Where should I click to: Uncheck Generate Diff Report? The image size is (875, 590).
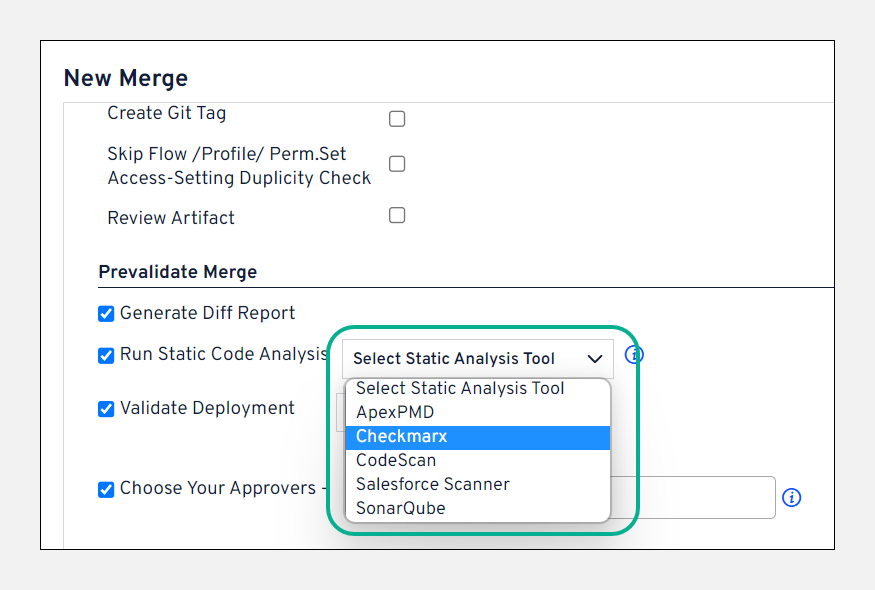106,313
